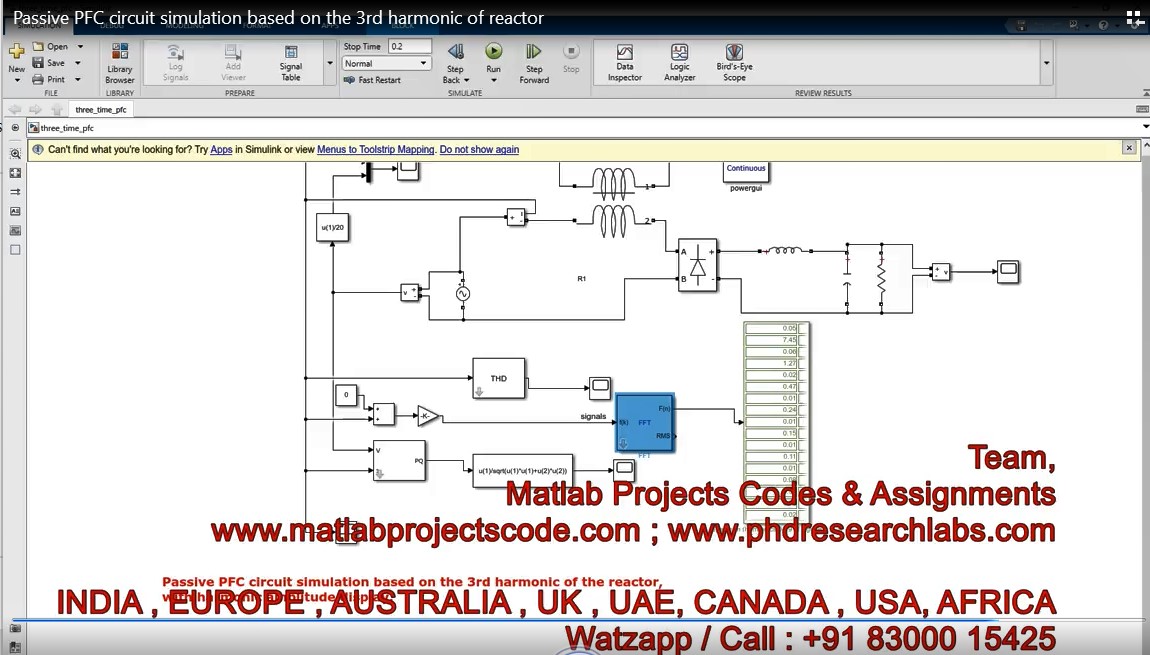1150x655 pixels.
Task: Click the image palette icon
Action: tap(15, 230)
